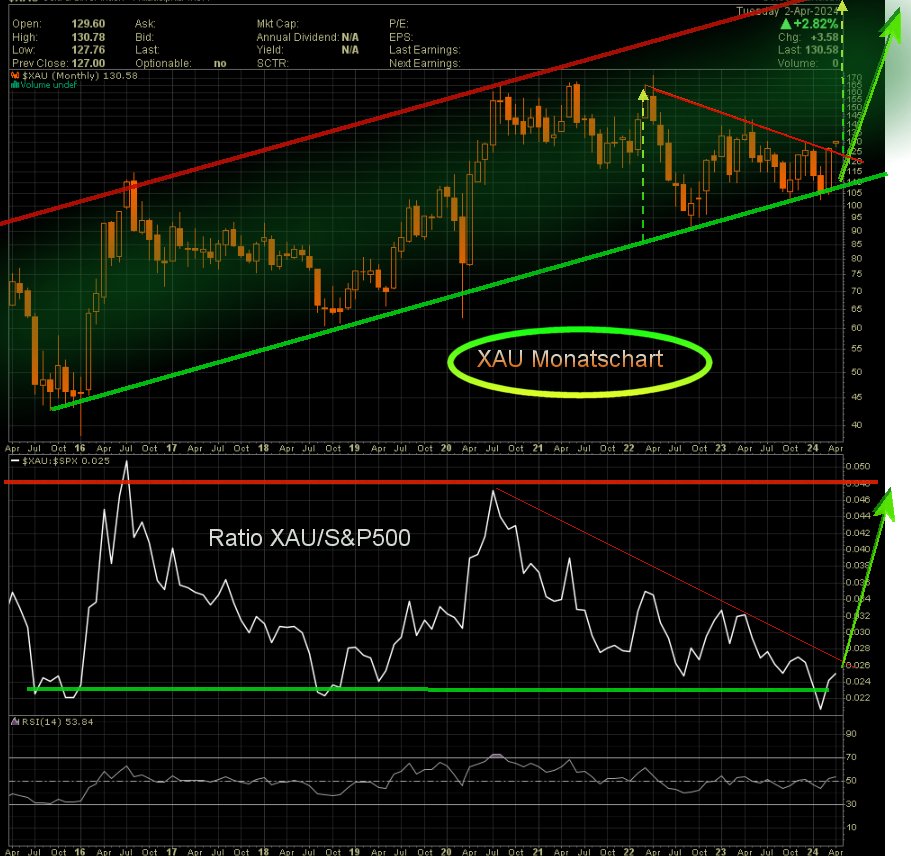Click year 22 on price chart time axis
This screenshot has height=856, width=911.
click(629, 448)
